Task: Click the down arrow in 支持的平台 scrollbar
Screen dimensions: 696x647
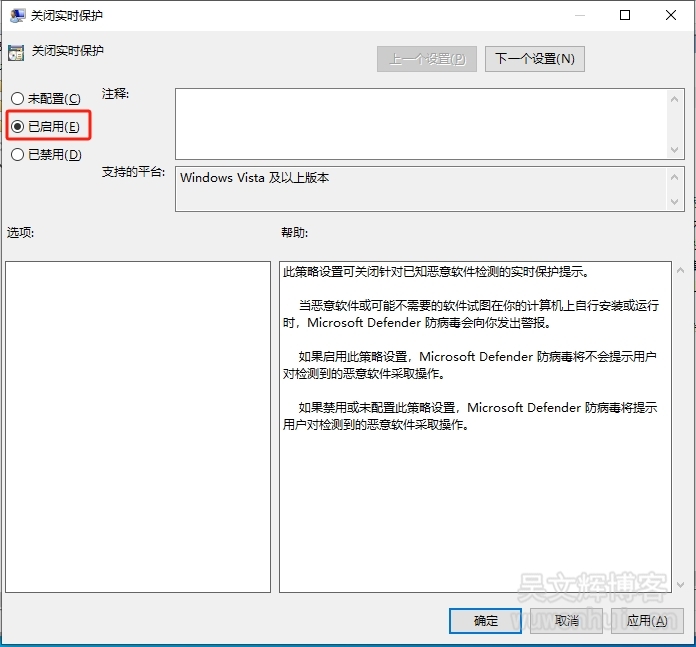Action: click(x=675, y=202)
